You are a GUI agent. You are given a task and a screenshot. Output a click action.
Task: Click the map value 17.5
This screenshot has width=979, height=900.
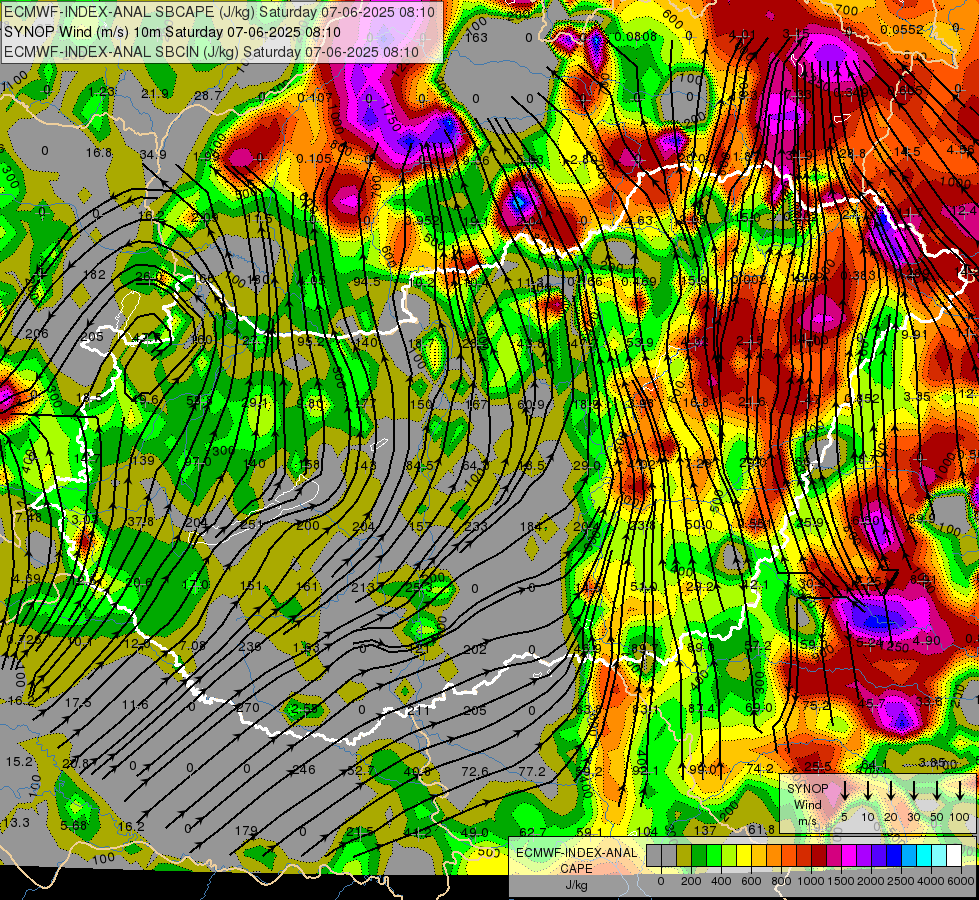point(78,703)
